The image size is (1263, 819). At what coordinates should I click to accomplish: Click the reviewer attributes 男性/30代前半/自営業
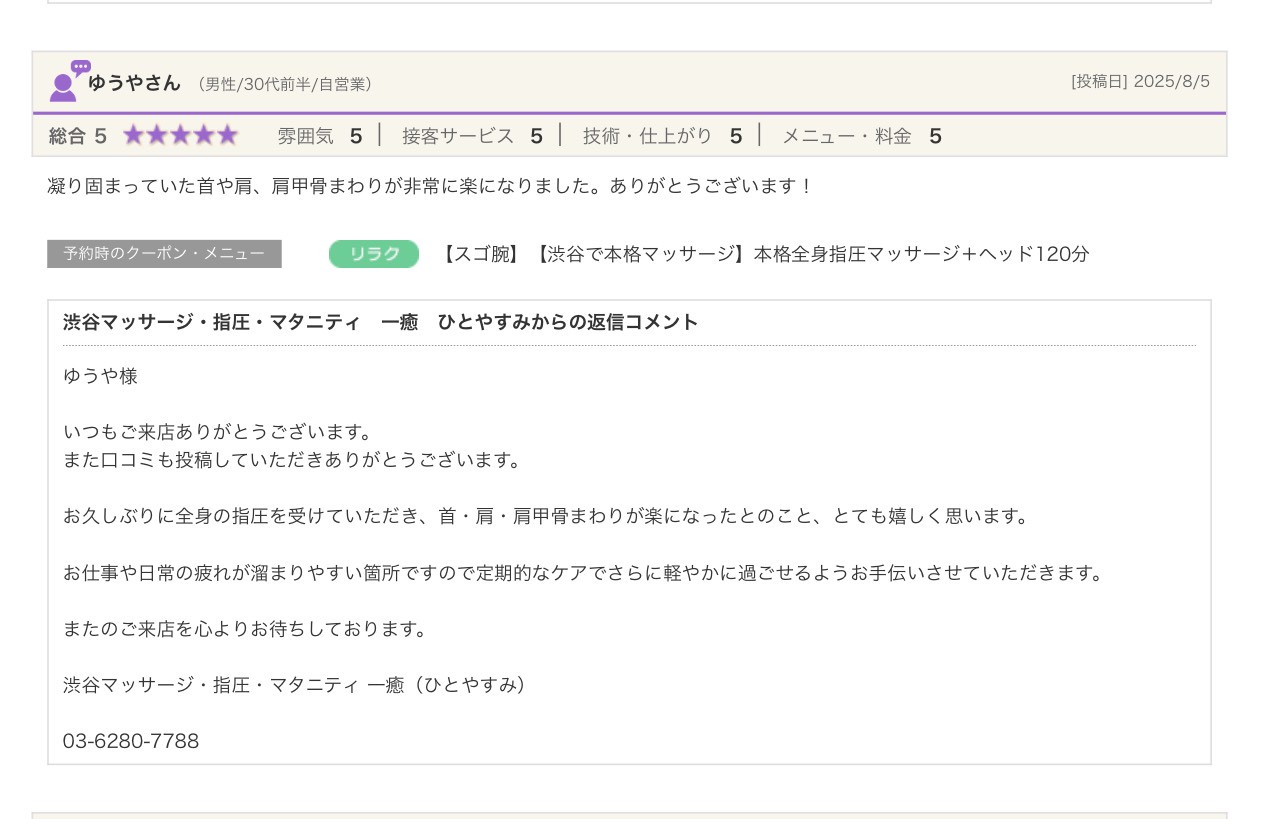point(285,85)
